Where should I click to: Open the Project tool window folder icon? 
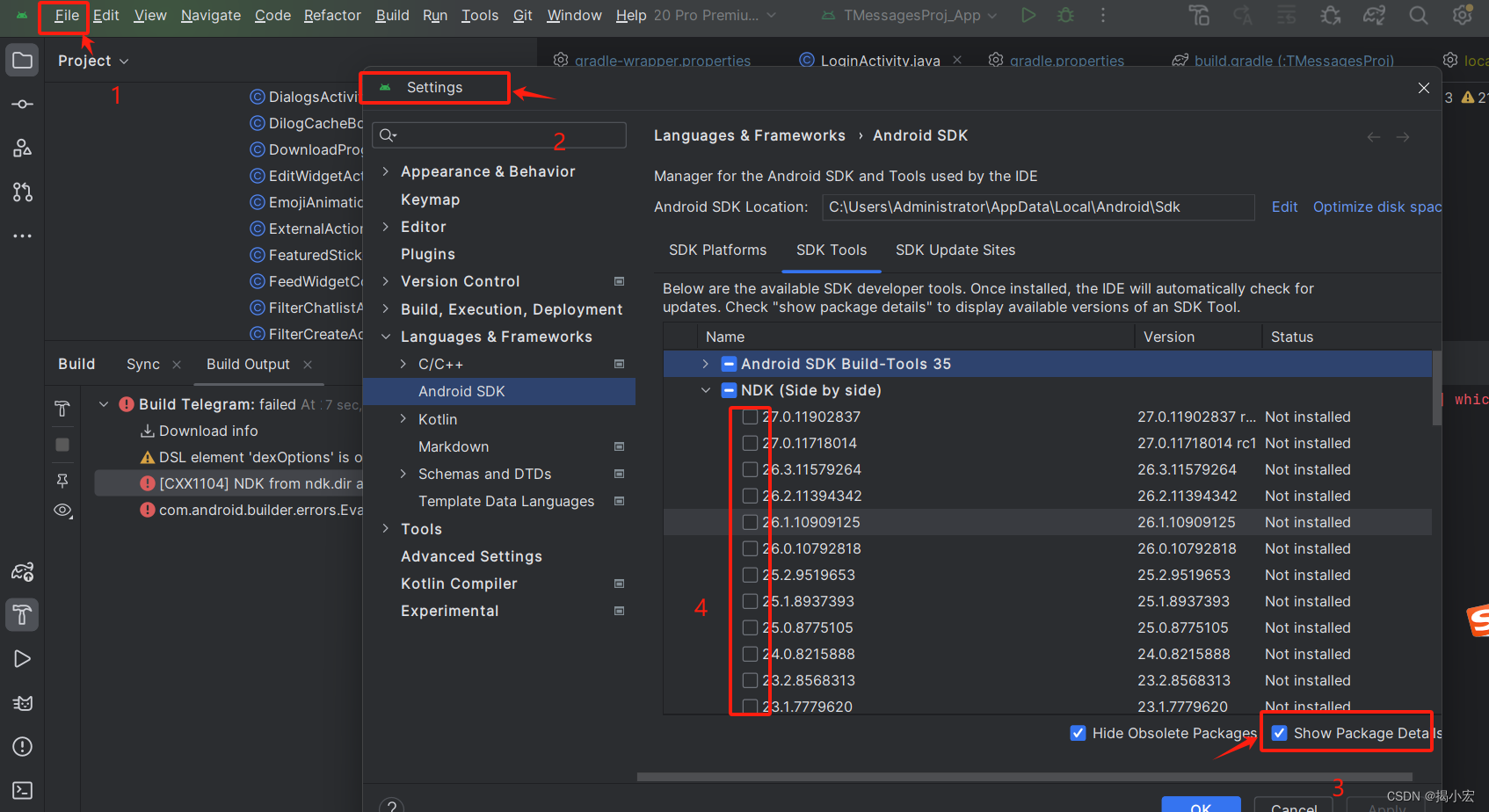[x=22, y=60]
